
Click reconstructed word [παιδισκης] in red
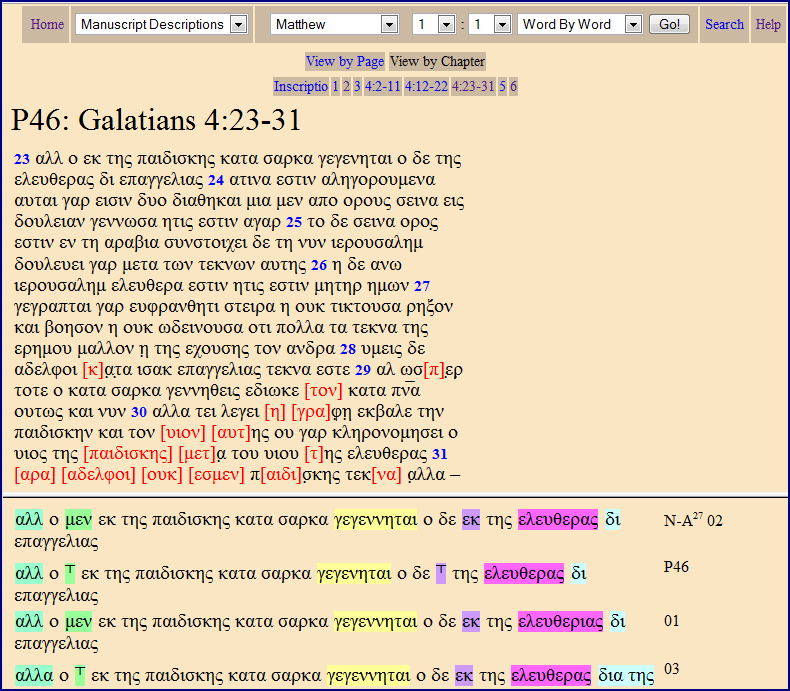[x=128, y=454]
